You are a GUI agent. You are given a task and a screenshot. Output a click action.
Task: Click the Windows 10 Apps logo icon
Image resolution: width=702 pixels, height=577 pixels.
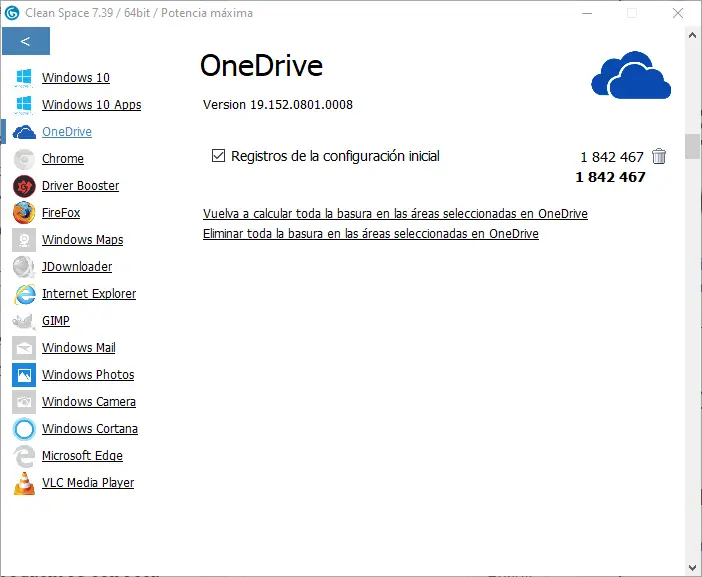click(24, 105)
